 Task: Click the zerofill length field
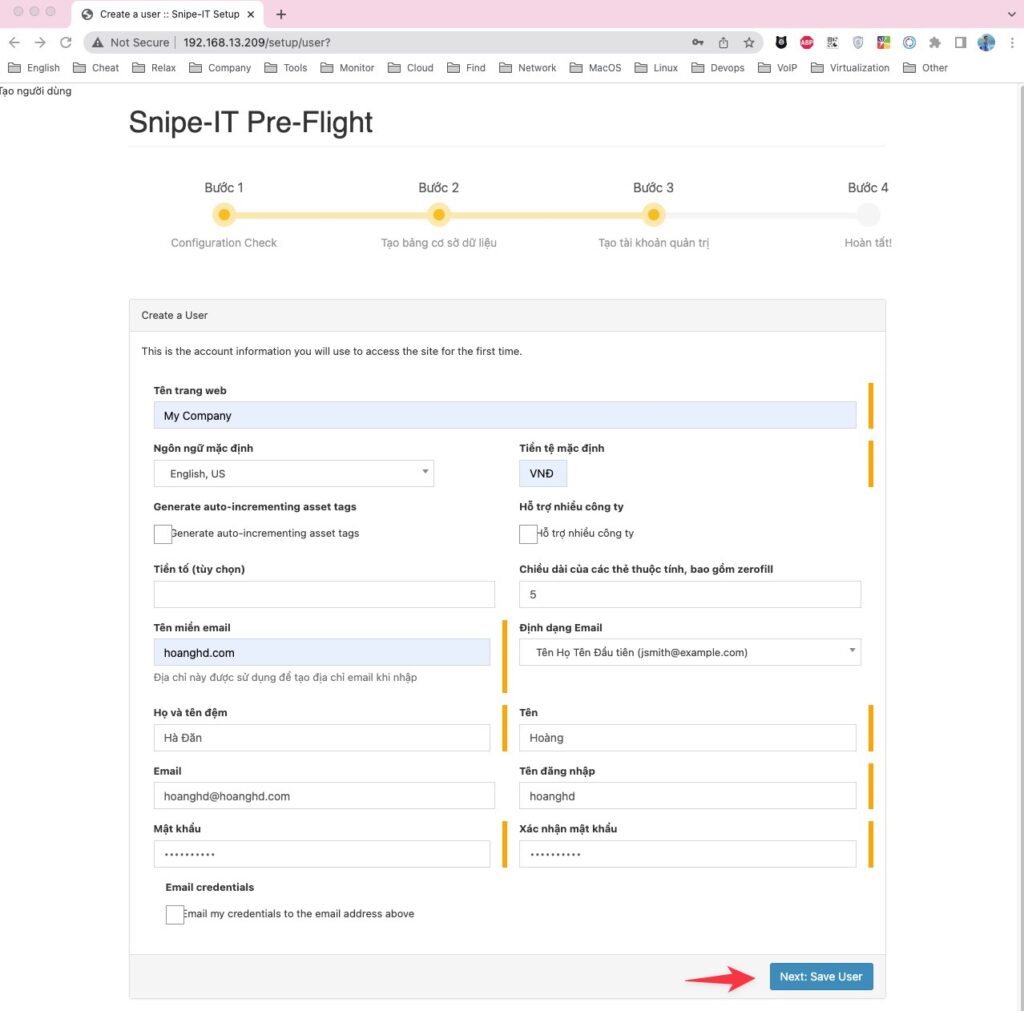coord(690,594)
